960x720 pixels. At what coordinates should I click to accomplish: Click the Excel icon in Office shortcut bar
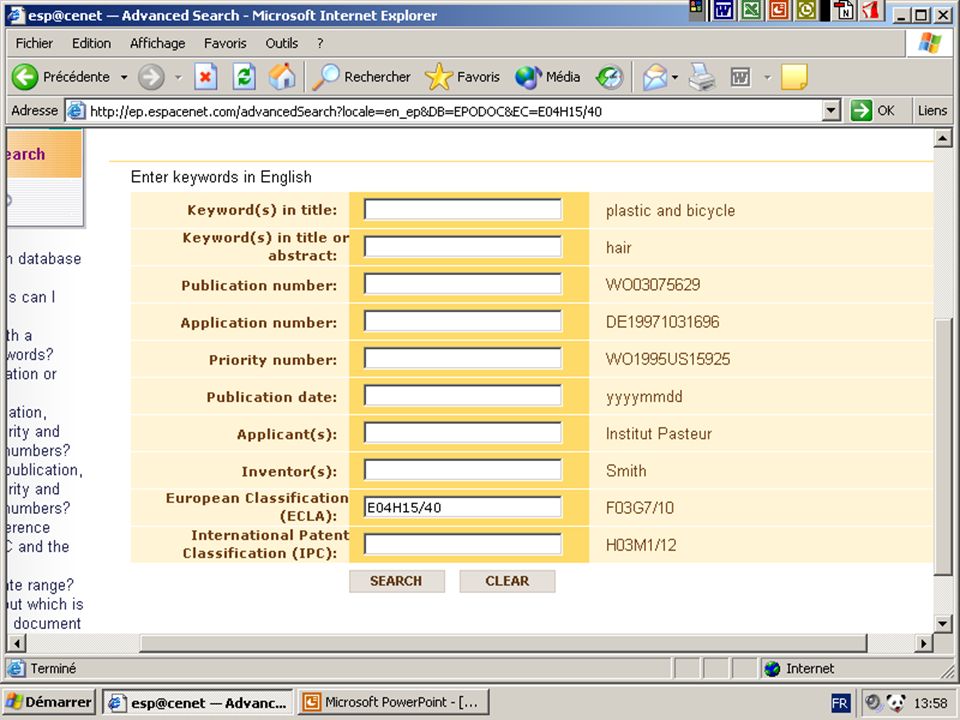tap(751, 10)
